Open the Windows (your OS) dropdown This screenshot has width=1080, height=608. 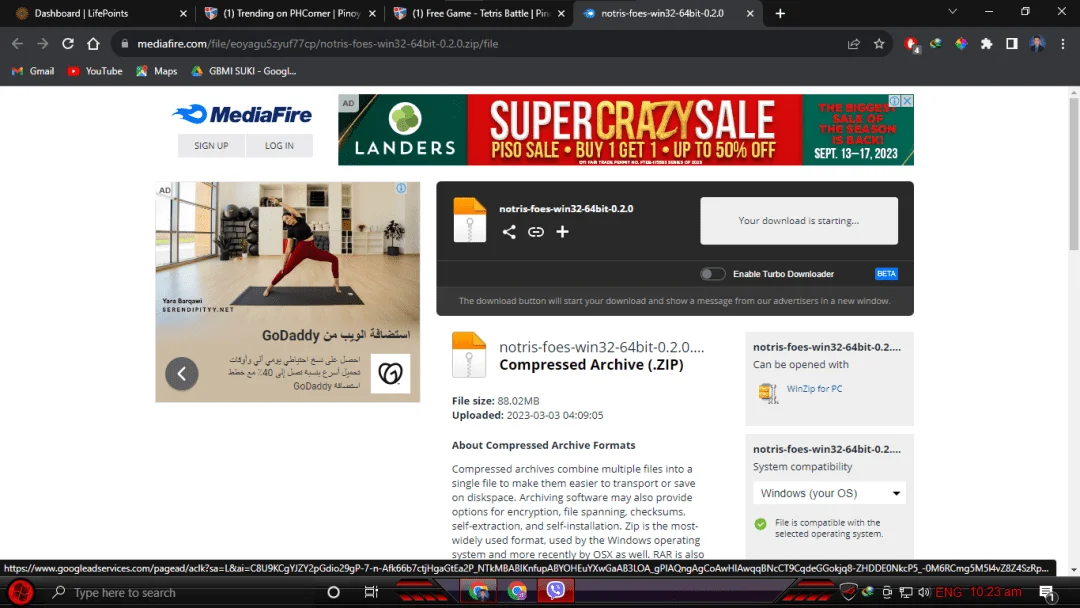tap(829, 493)
